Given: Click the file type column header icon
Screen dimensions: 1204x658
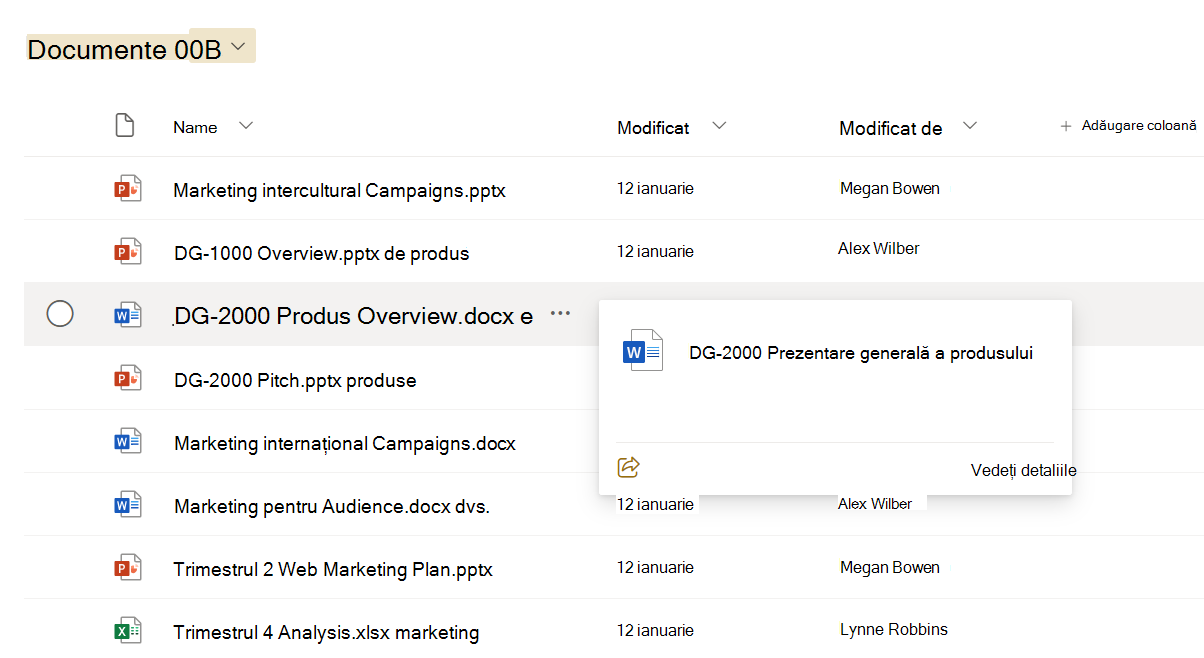Looking at the screenshot, I should (x=124, y=126).
